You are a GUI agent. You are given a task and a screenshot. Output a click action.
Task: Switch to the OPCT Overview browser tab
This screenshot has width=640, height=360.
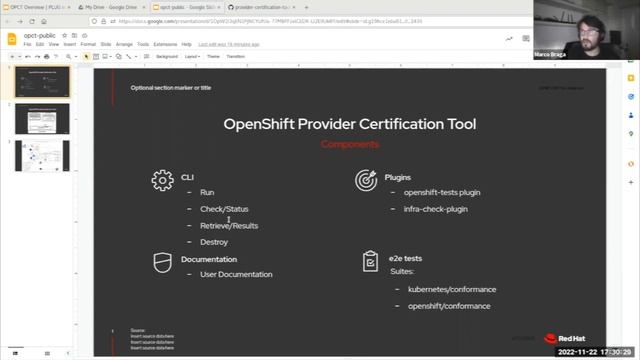coord(36,7)
